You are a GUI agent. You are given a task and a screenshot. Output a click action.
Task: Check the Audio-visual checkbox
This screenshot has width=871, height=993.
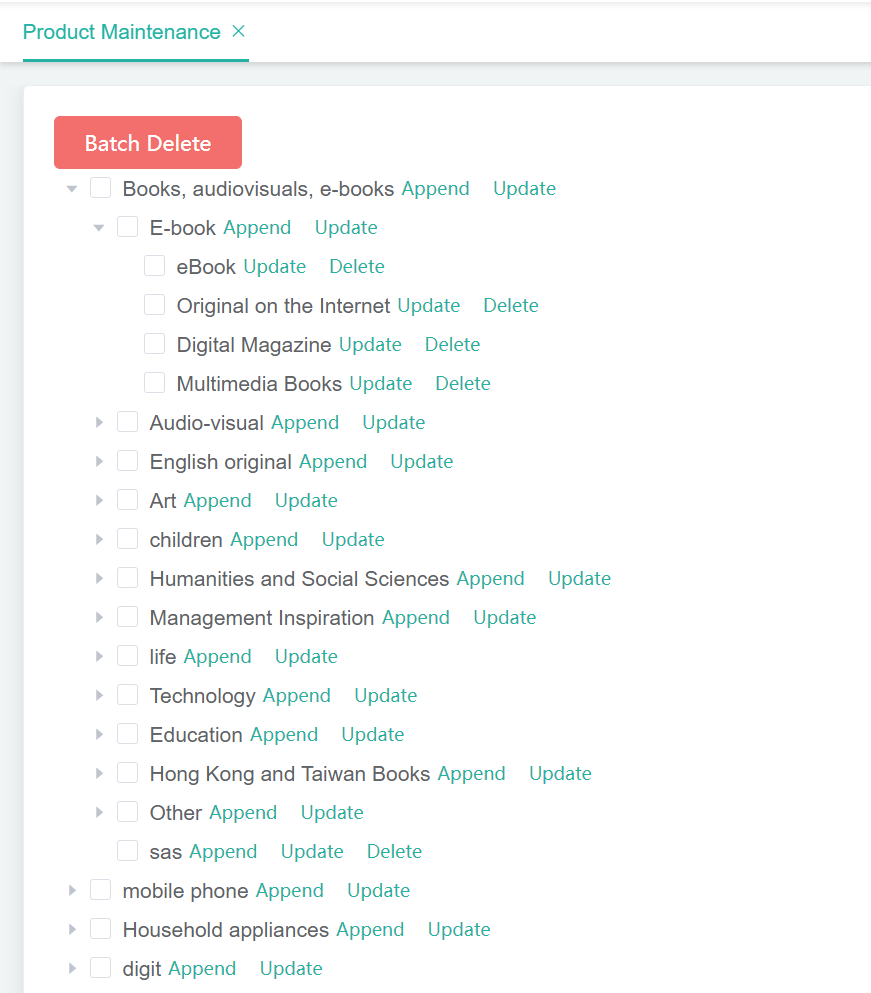pos(127,422)
